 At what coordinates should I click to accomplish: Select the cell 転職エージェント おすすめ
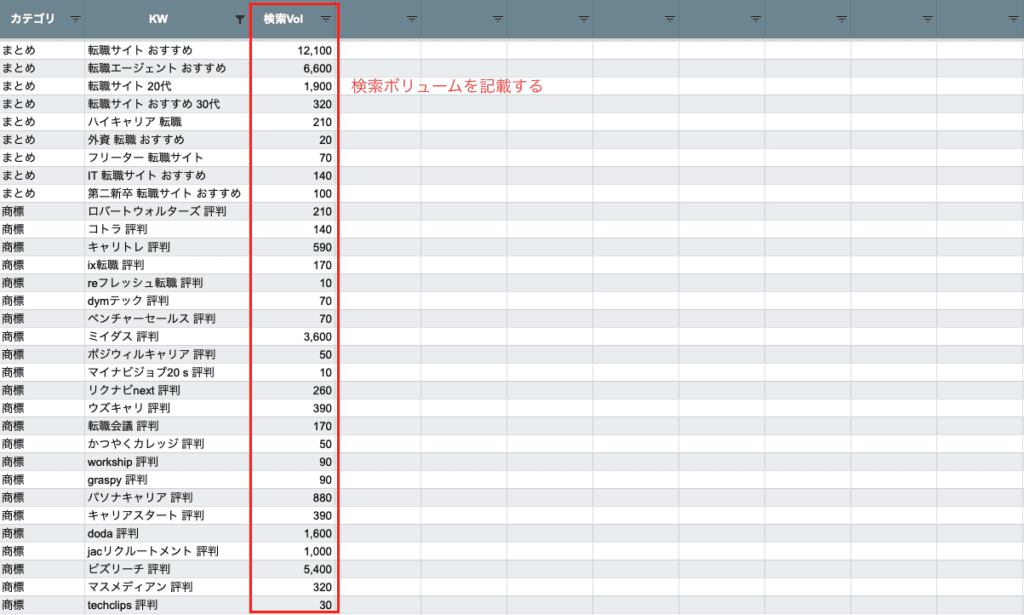(167, 68)
